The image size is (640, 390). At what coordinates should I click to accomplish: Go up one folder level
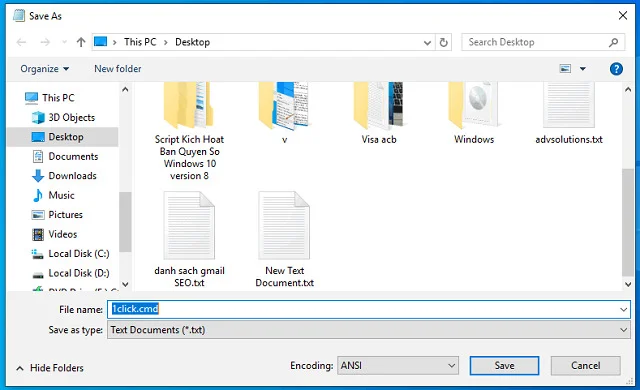(x=81, y=42)
